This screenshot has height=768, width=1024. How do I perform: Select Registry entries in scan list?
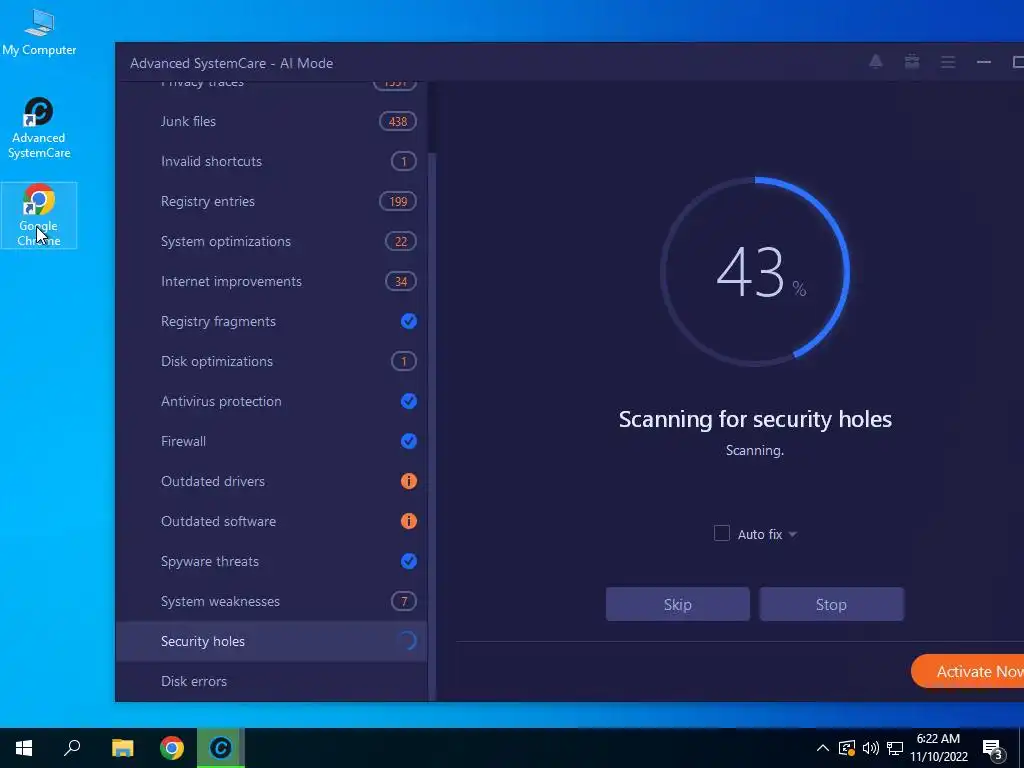(272, 201)
